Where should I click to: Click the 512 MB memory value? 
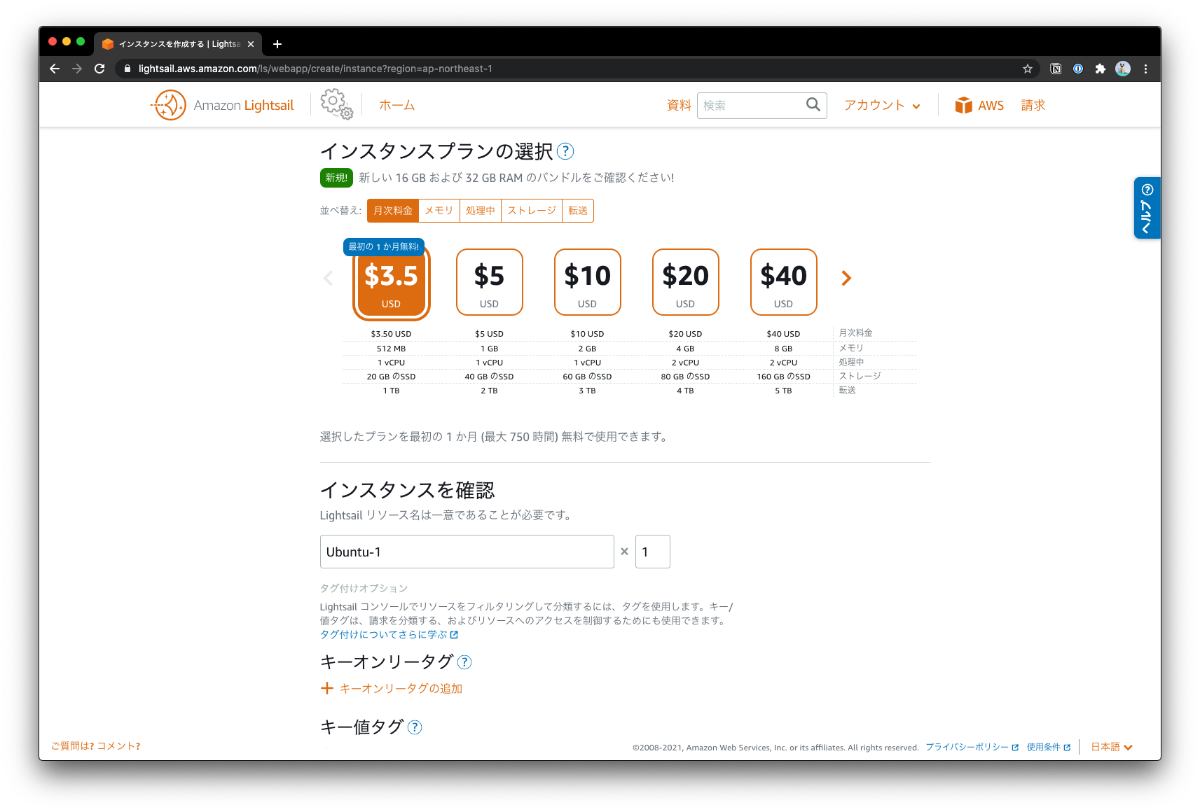391,348
